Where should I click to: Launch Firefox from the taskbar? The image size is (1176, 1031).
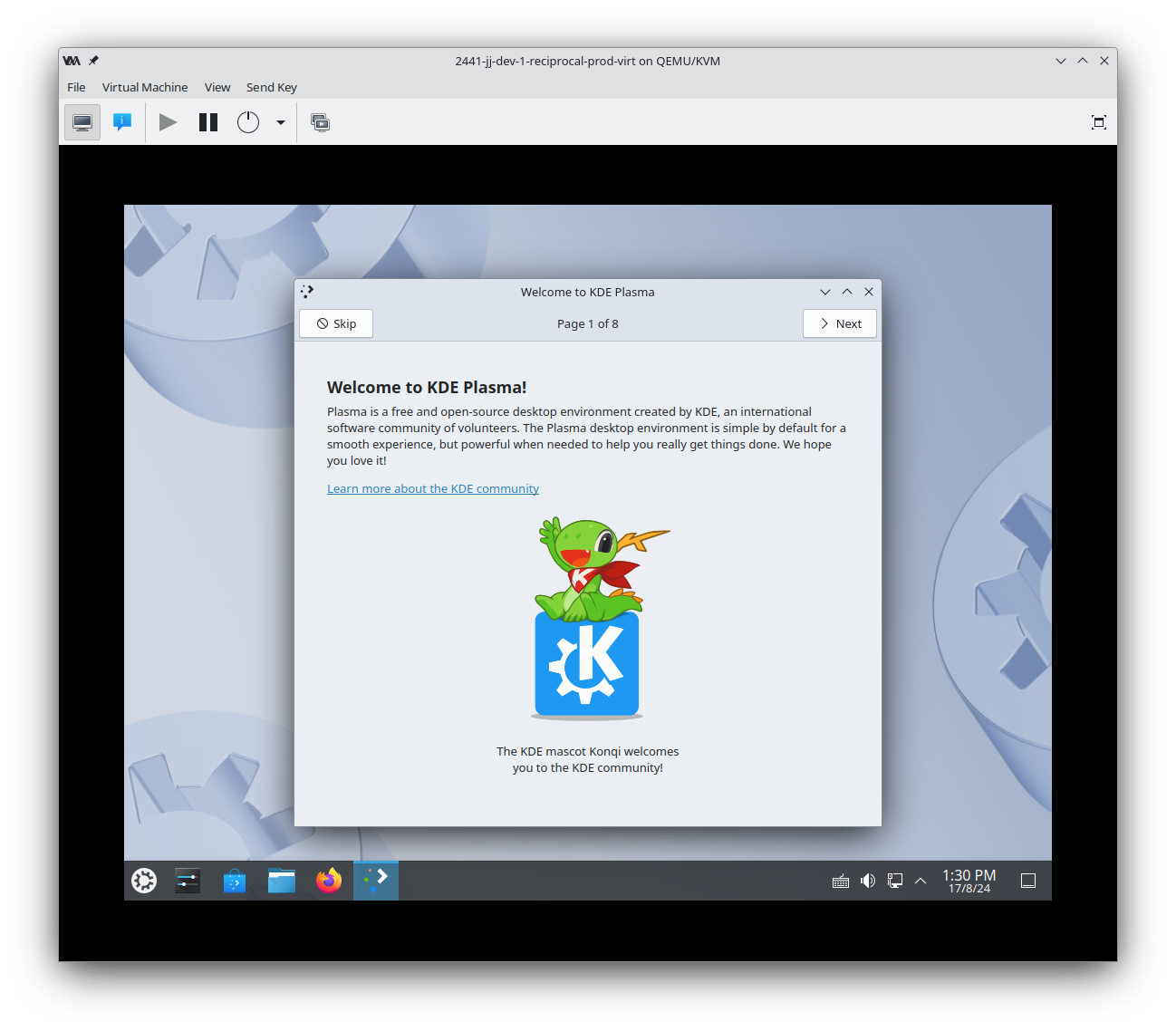329,881
